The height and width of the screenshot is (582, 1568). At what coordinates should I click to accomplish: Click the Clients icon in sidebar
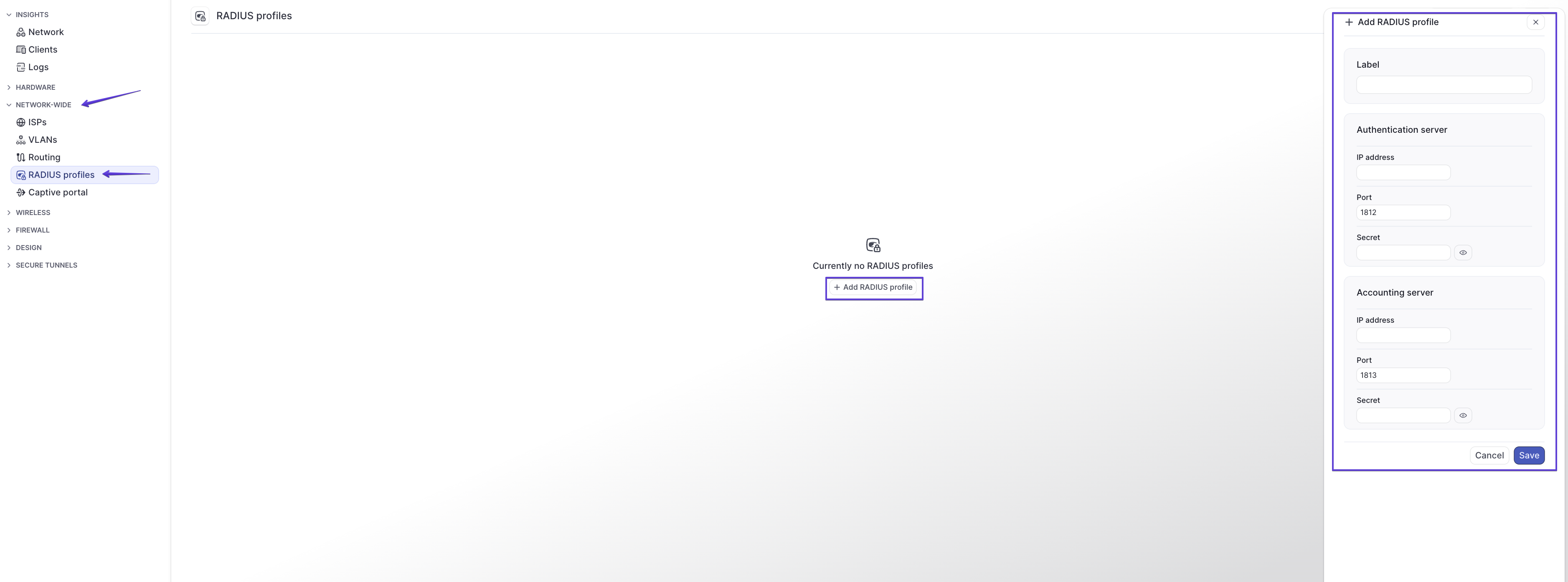pyautogui.click(x=21, y=50)
